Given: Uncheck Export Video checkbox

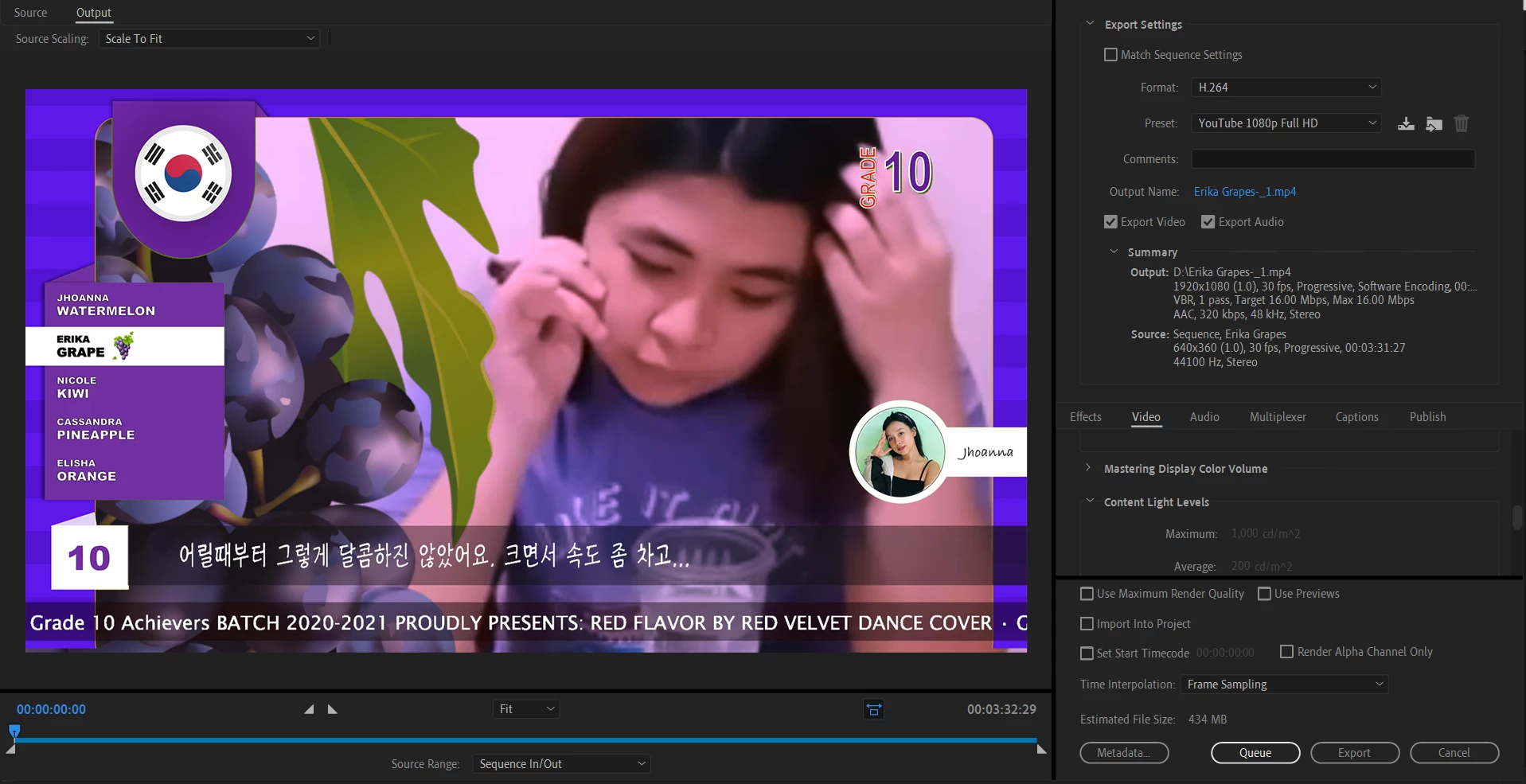Looking at the screenshot, I should [1110, 222].
